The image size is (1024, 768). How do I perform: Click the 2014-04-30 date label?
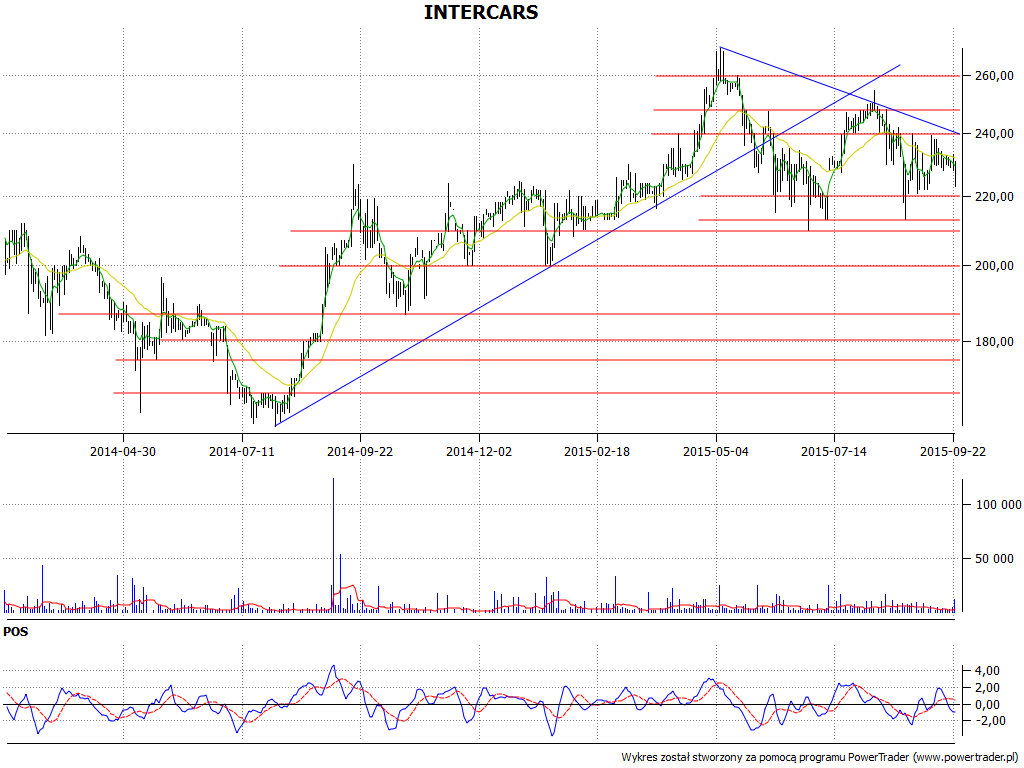click(x=123, y=451)
